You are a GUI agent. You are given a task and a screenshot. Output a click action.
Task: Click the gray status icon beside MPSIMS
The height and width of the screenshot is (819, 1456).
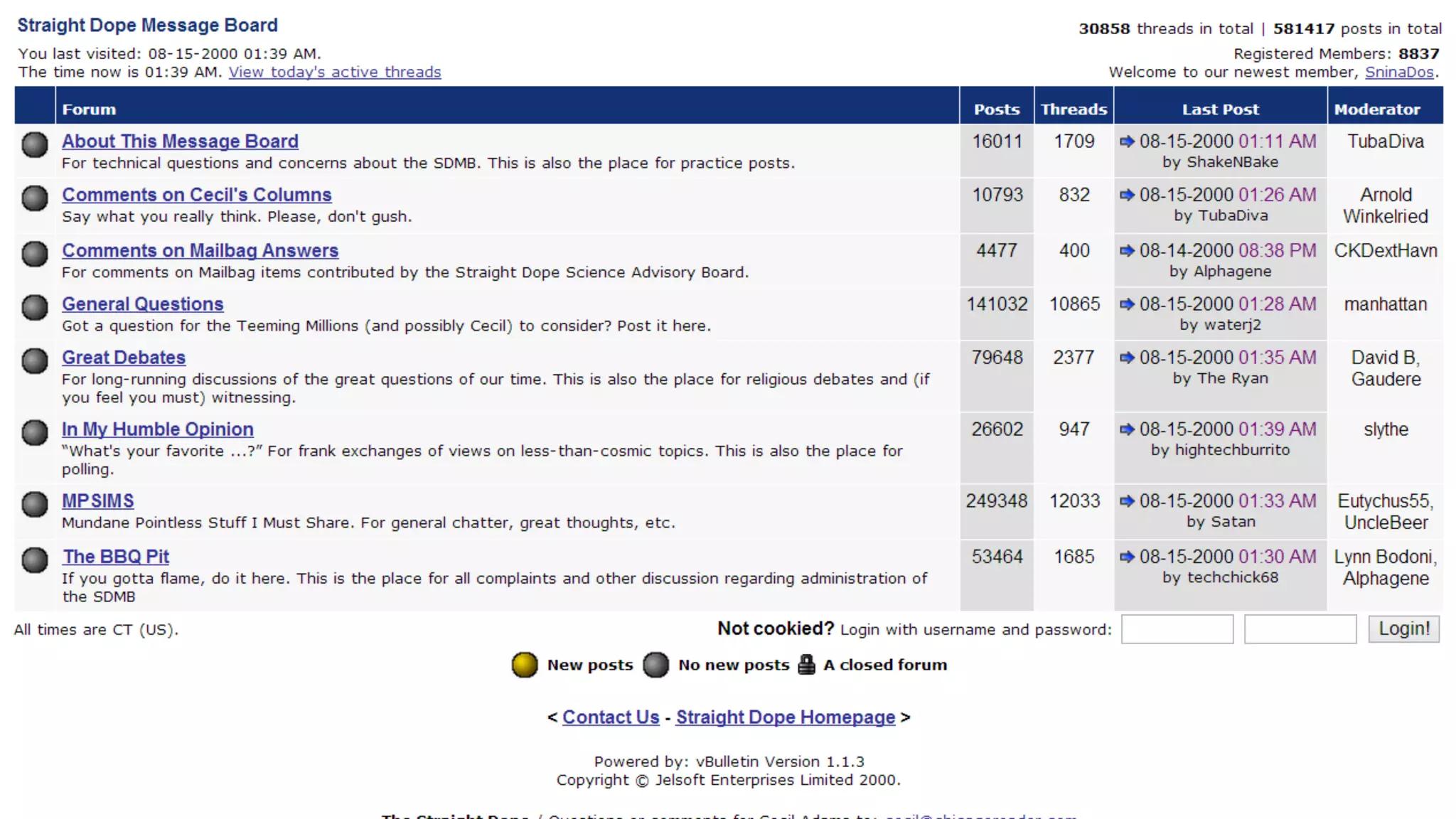(x=34, y=504)
